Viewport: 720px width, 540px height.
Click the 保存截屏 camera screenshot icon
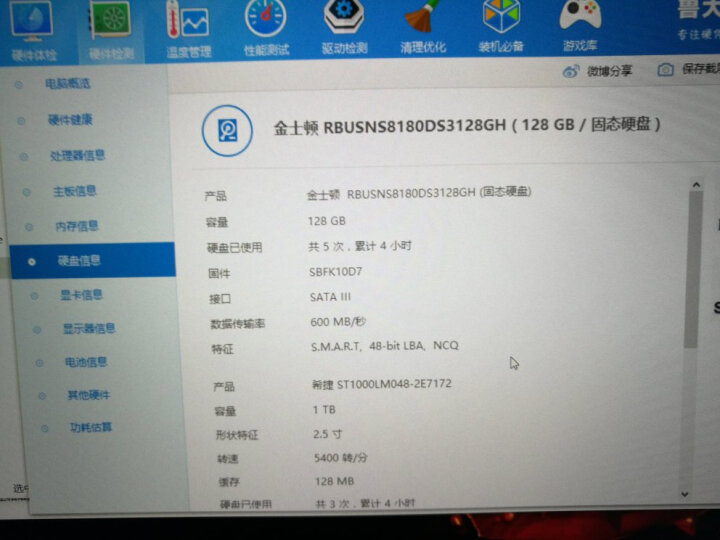(x=665, y=70)
